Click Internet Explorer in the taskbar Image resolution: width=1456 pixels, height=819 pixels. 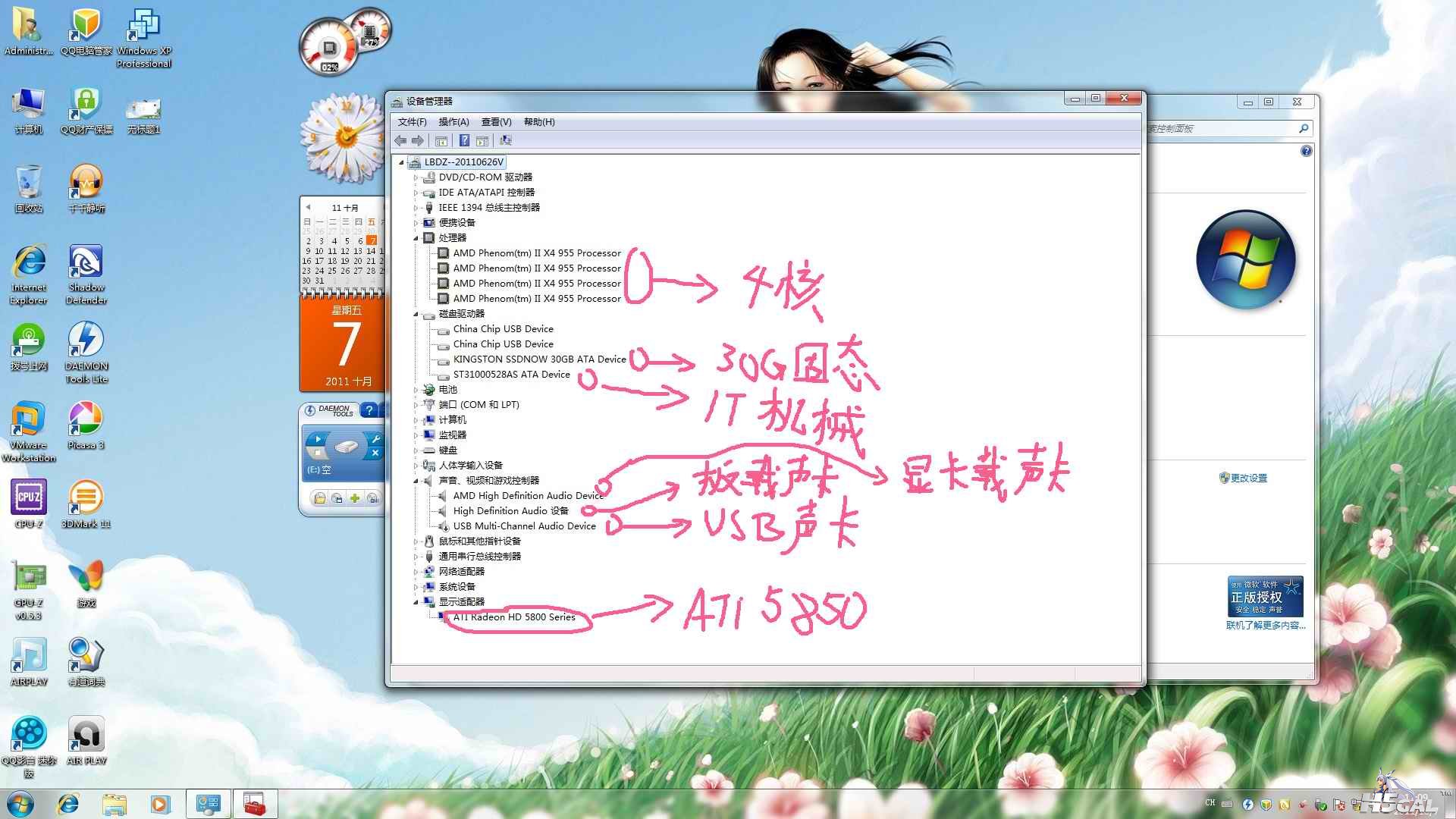click(68, 803)
